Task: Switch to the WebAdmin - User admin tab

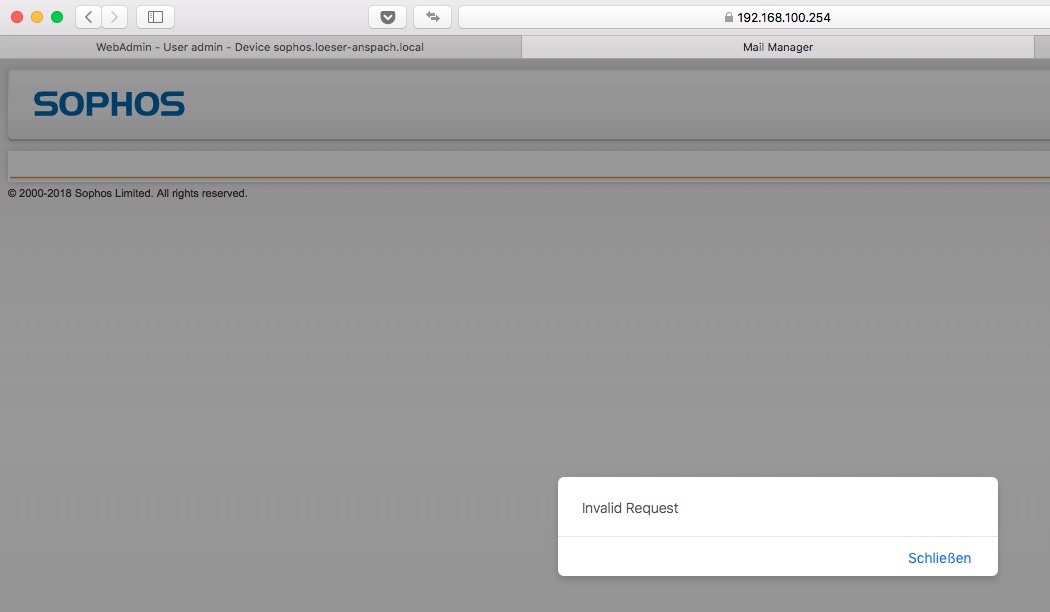Action: (260, 47)
